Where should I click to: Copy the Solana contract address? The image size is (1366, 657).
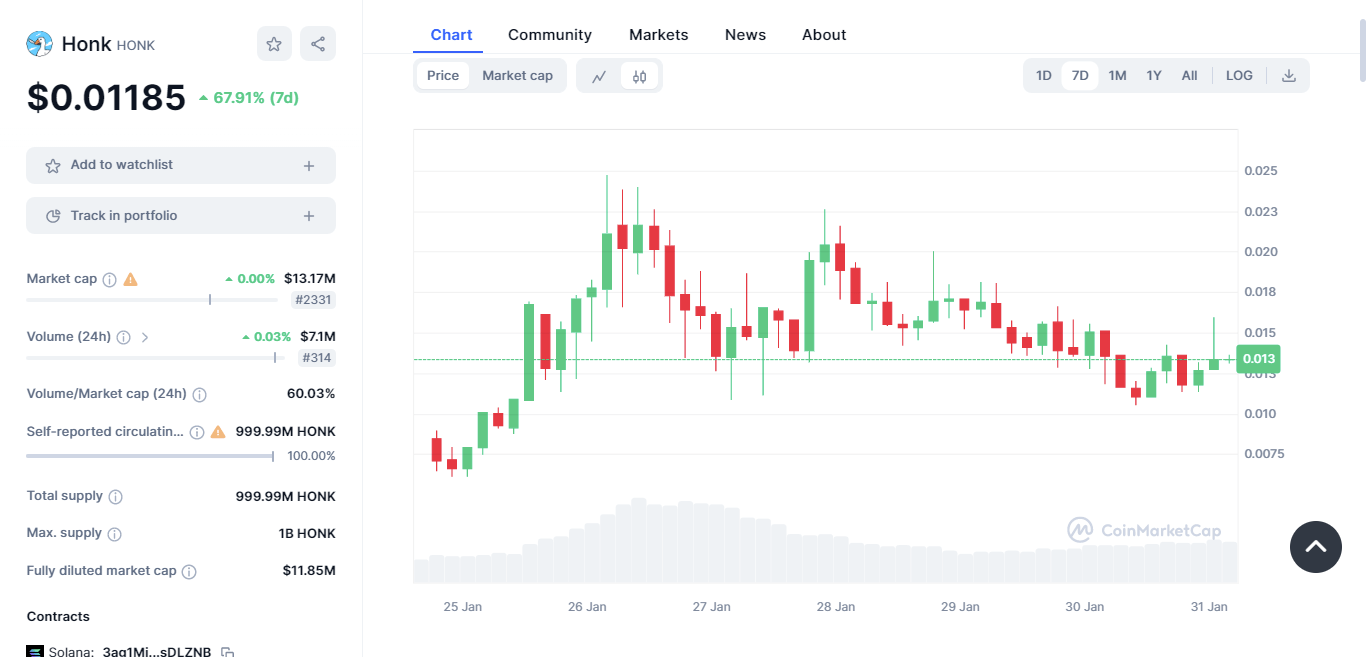pyautogui.click(x=228, y=652)
